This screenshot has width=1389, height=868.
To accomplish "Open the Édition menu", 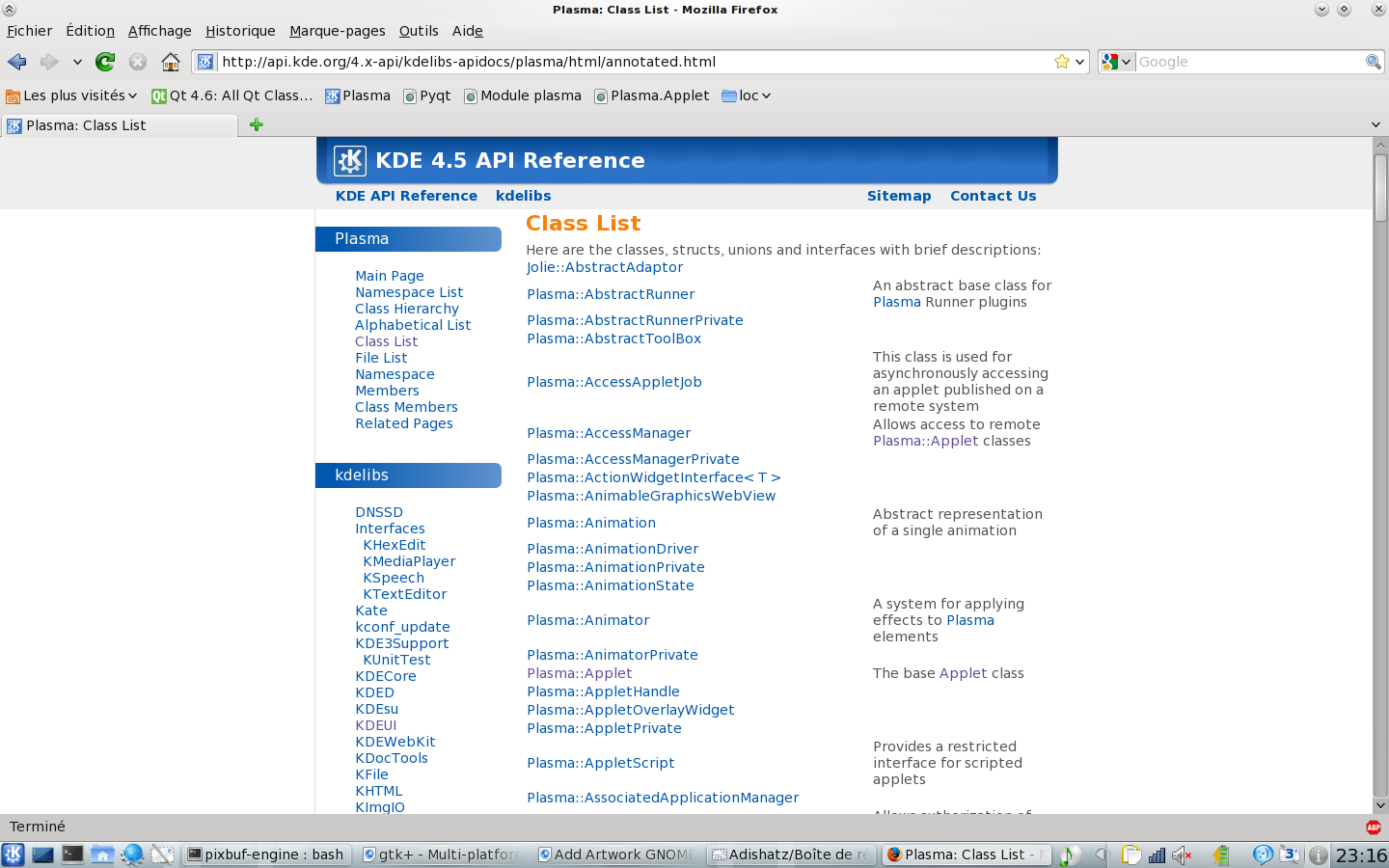I will pos(90,31).
